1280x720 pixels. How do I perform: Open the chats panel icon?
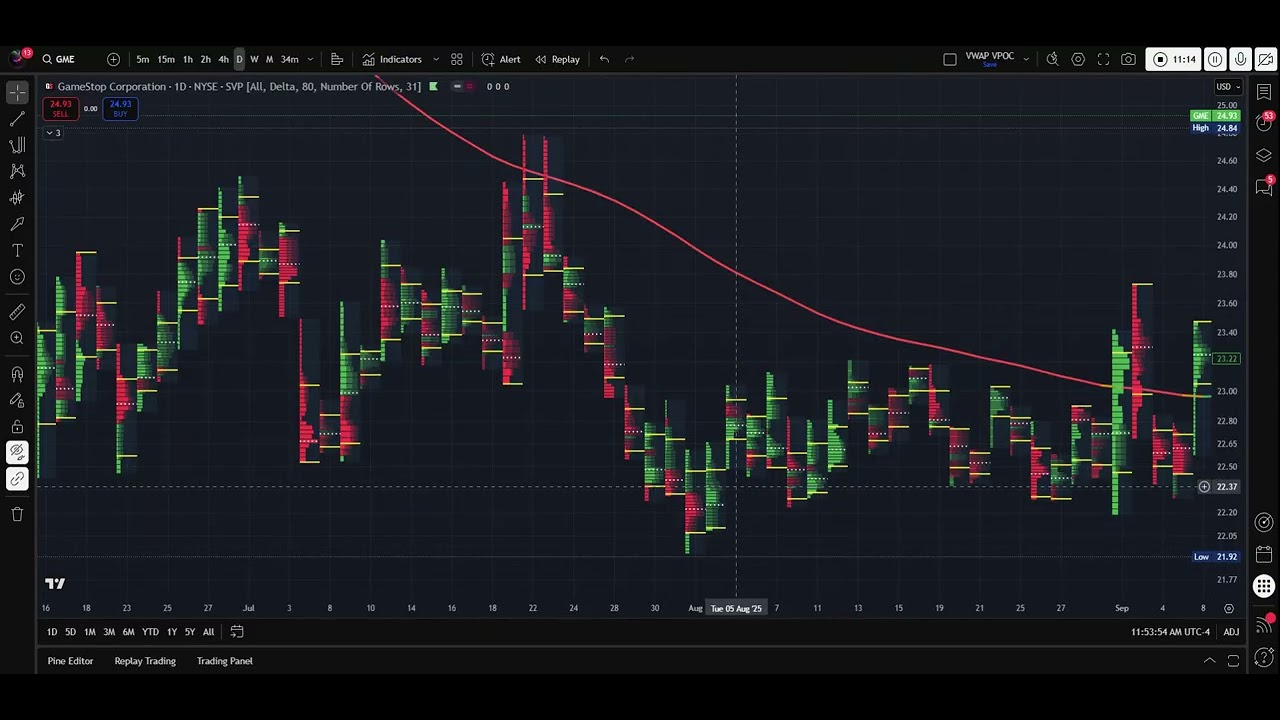(1264, 187)
